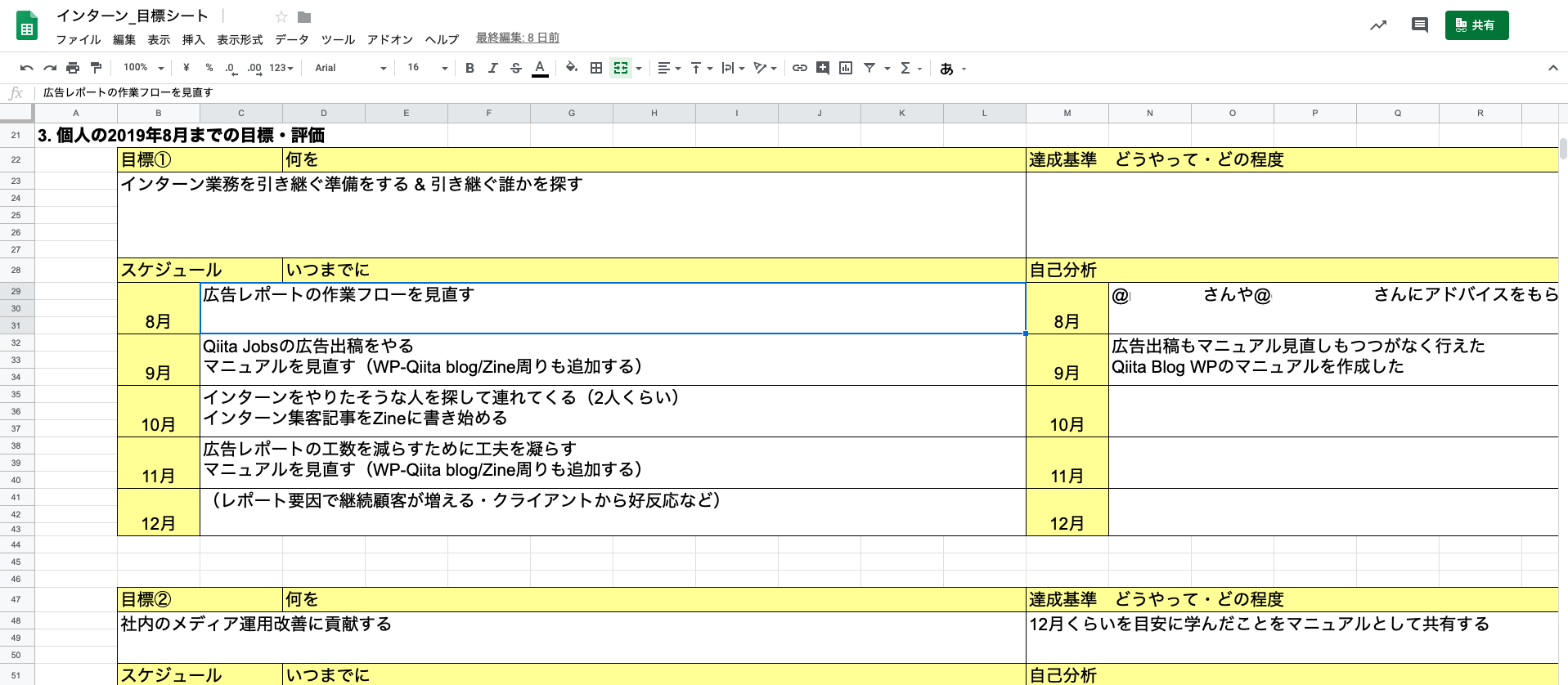This screenshot has height=685, width=1568.
Task: Open the text color picker
Action: [x=540, y=68]
